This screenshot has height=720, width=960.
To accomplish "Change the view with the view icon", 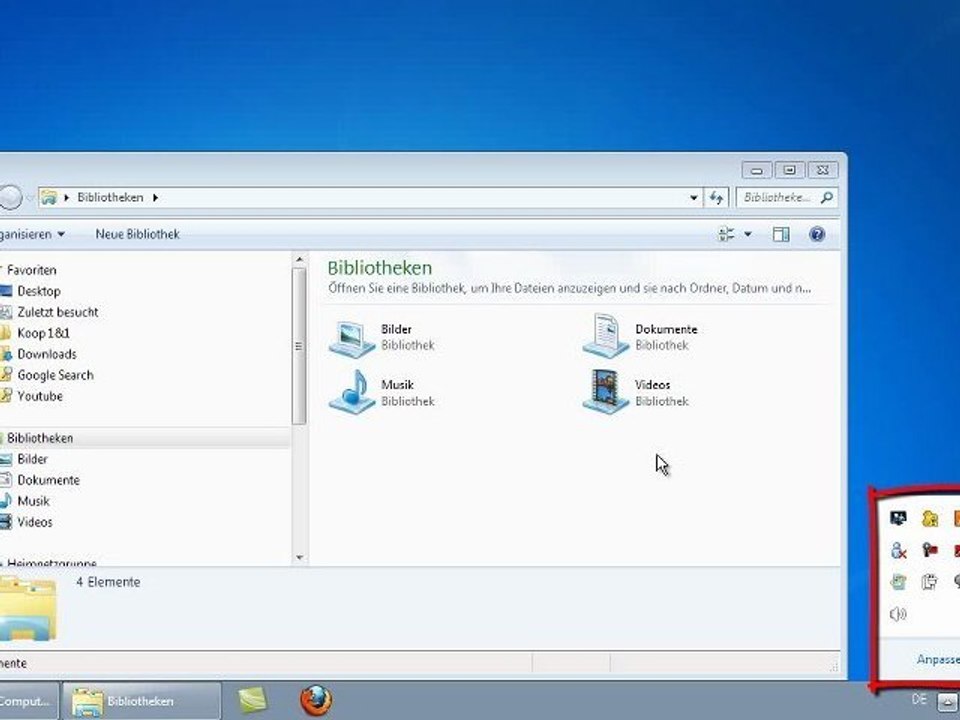I will [x=726, y=234].
